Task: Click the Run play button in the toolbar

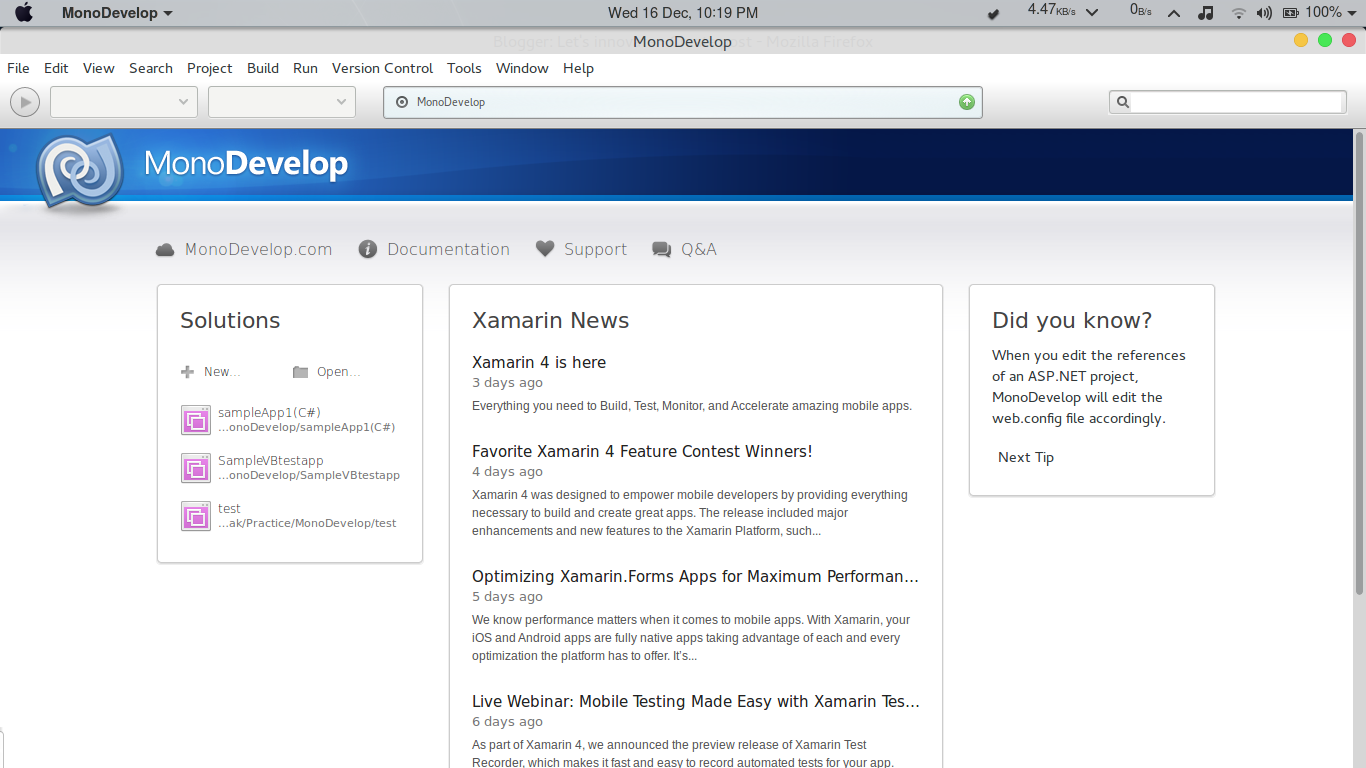Action: (25, 102)
